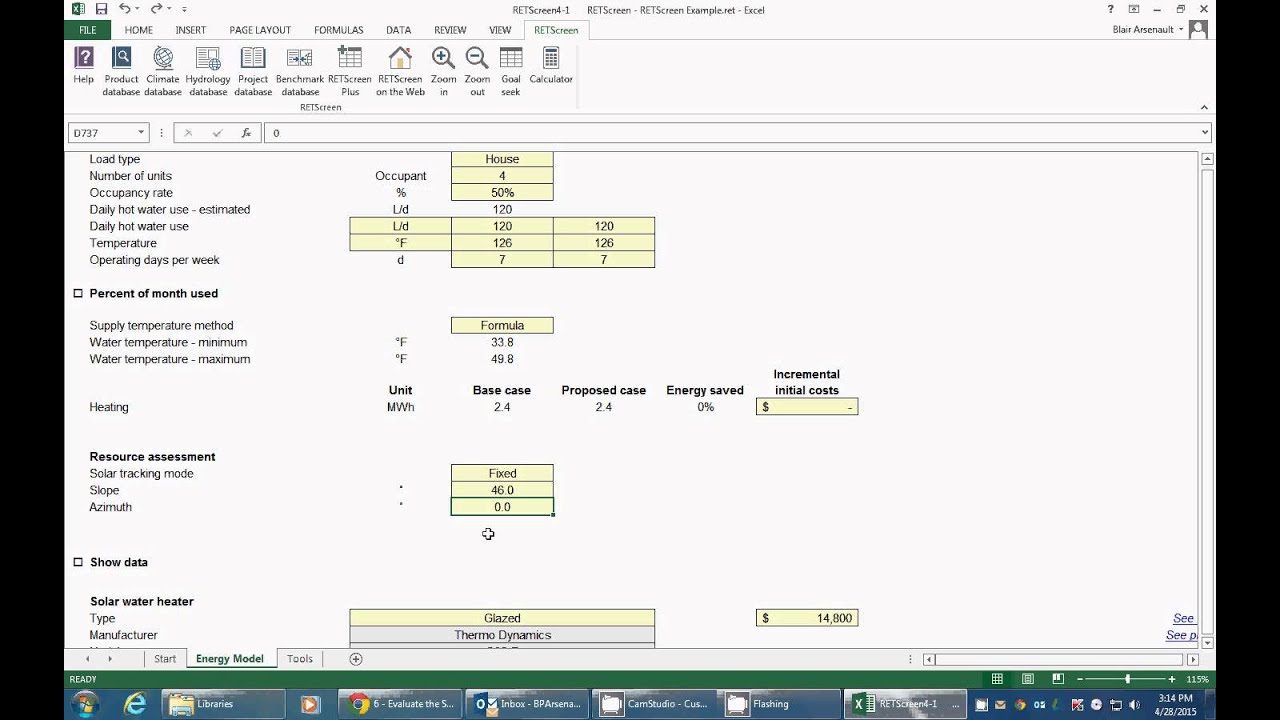
Task: Expand the Name Box dropdown arrow
Action: (x=141, y=132)
